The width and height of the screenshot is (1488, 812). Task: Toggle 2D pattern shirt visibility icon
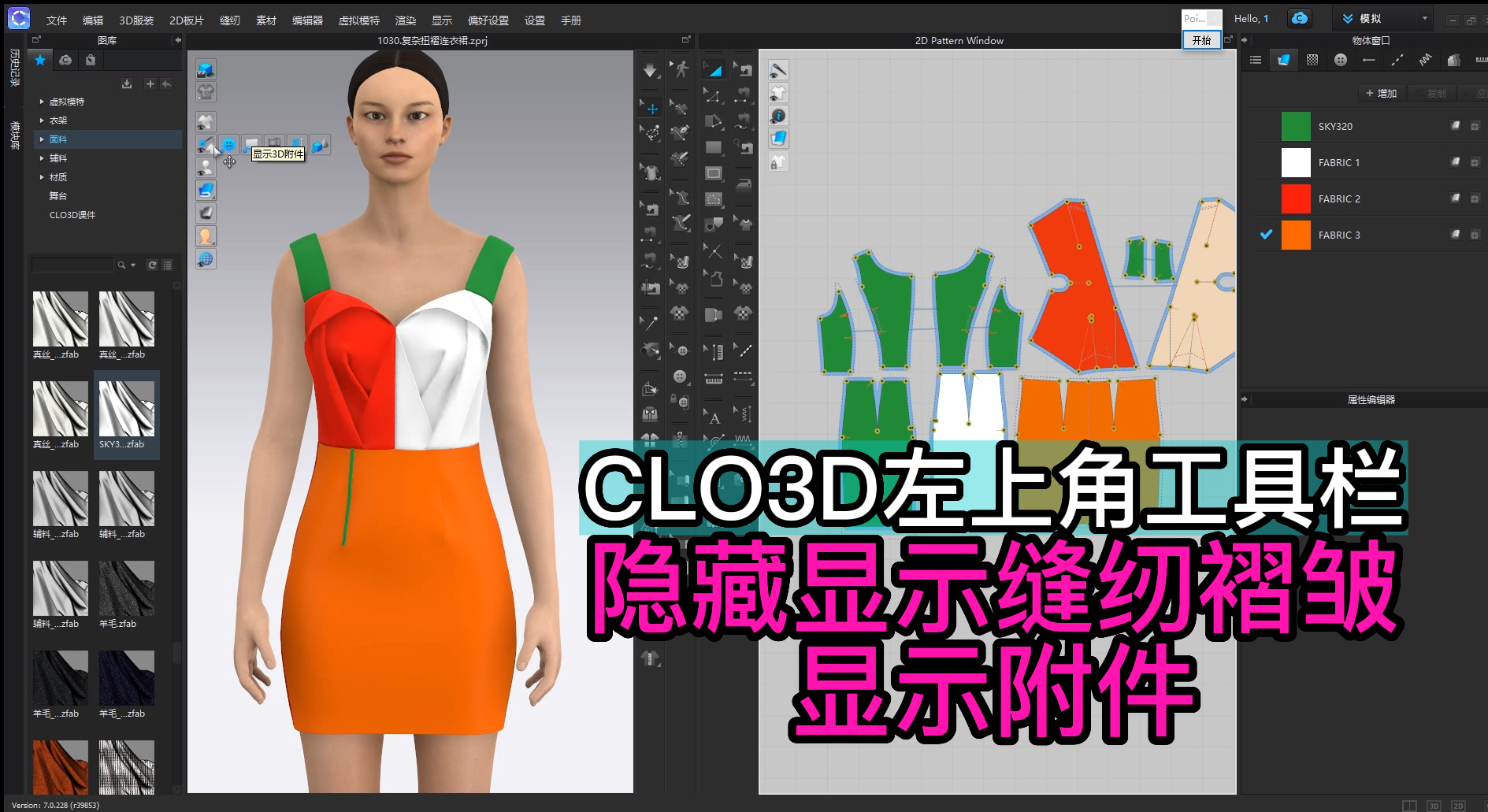click(x=778, y=93)
